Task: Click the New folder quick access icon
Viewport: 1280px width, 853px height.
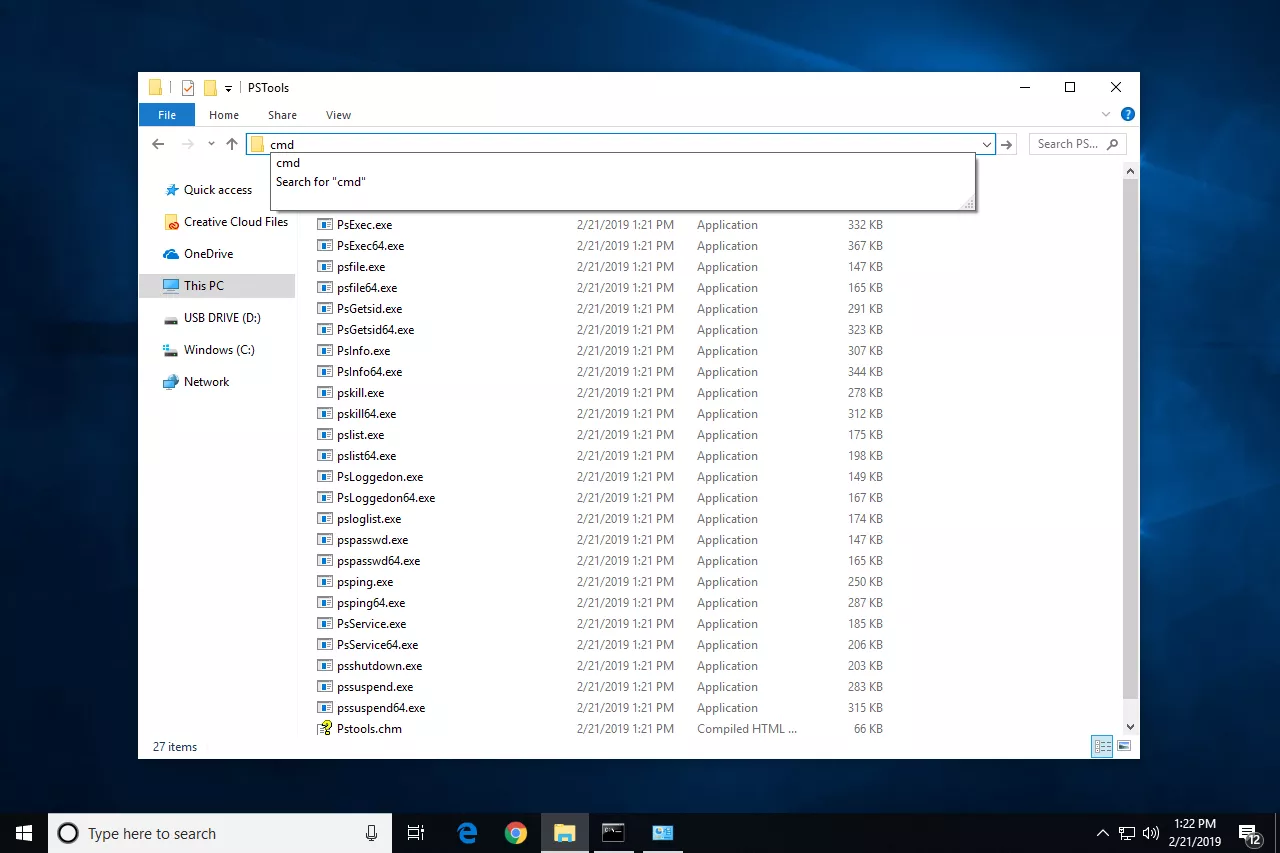Action: coord(210,88)
